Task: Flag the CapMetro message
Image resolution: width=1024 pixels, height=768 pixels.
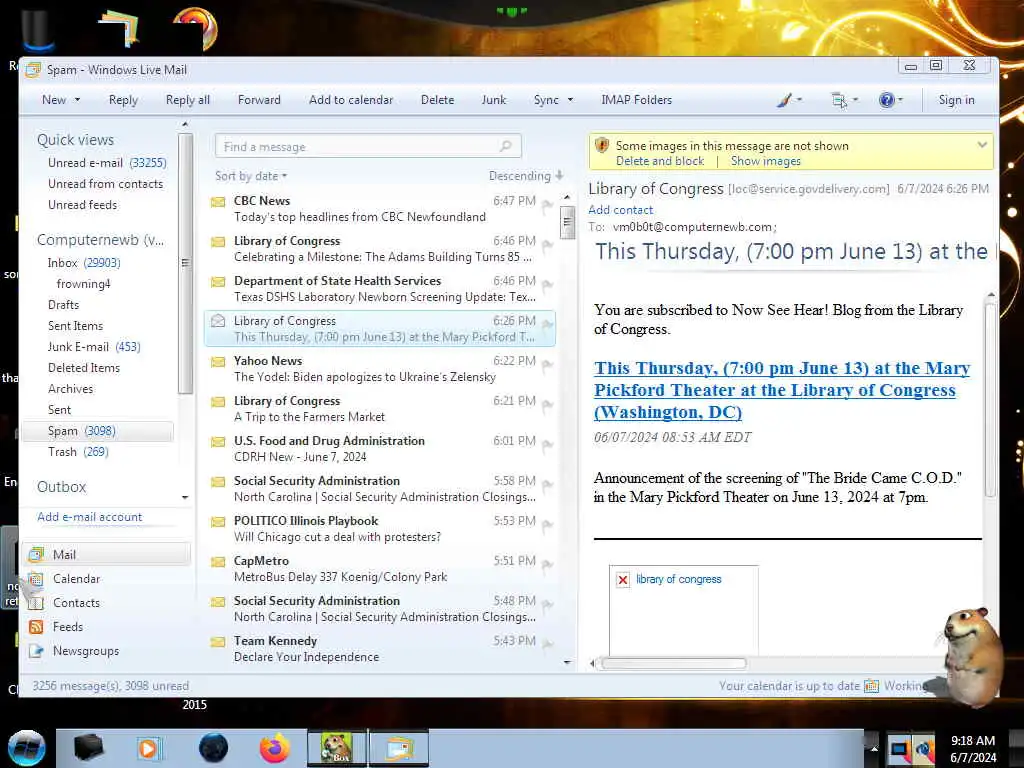Action: (547, 566)
